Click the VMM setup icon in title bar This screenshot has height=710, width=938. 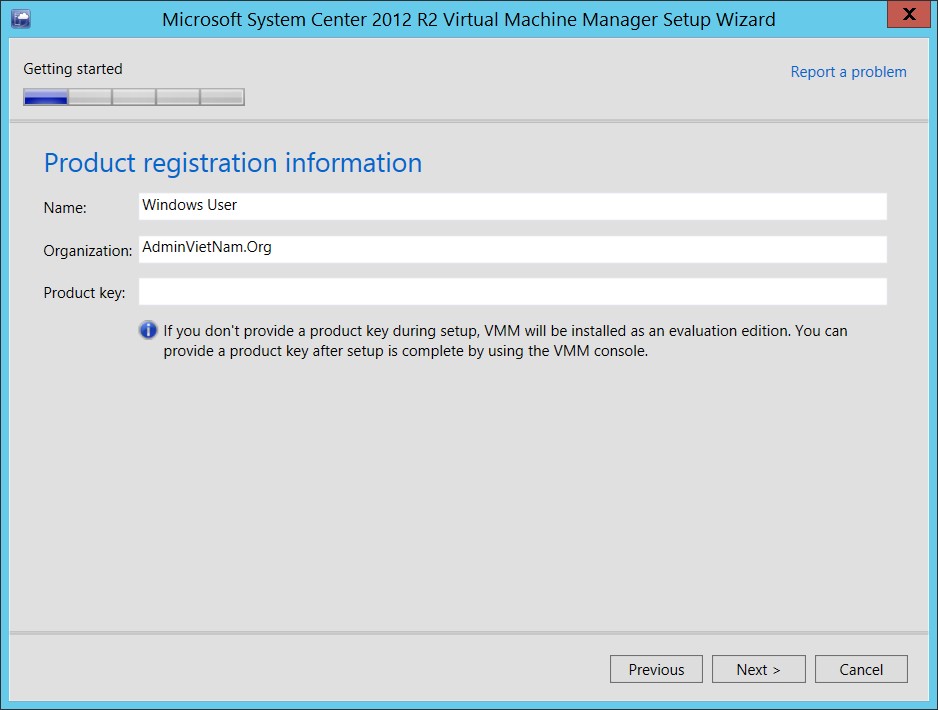click(x=21, y=19)
